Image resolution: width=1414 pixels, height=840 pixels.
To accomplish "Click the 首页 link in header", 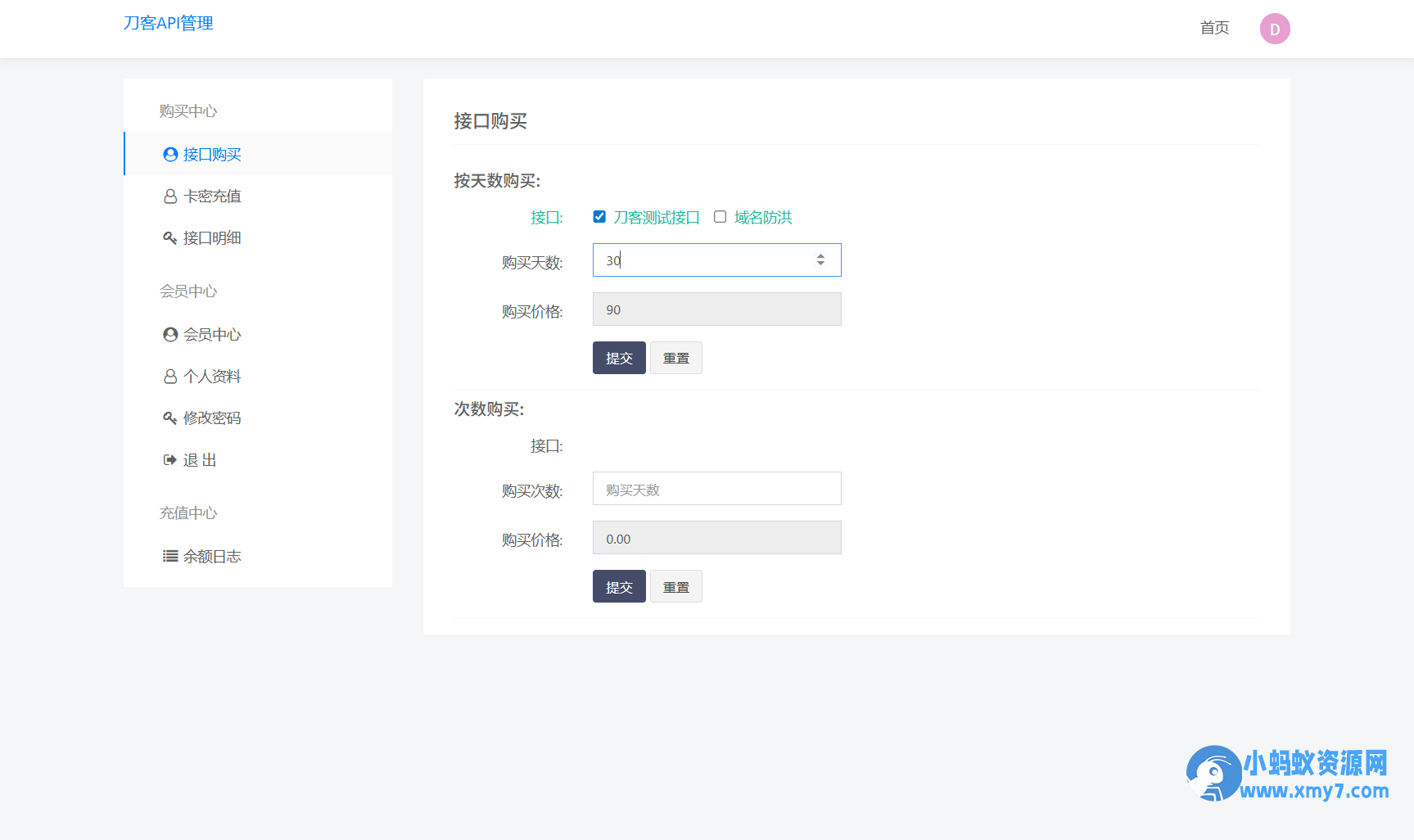I will [1214, 29].
